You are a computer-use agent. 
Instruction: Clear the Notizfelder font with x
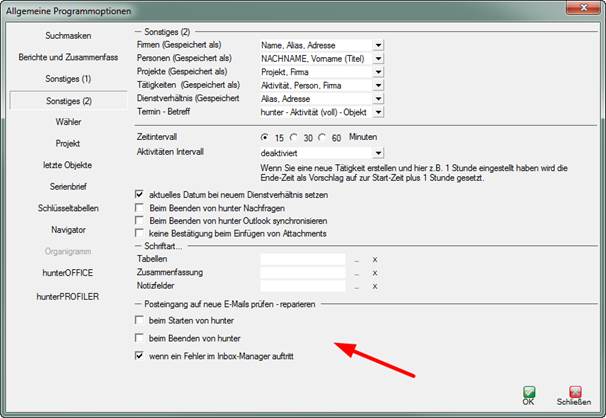pyautogui.click(x=374, y=286)
